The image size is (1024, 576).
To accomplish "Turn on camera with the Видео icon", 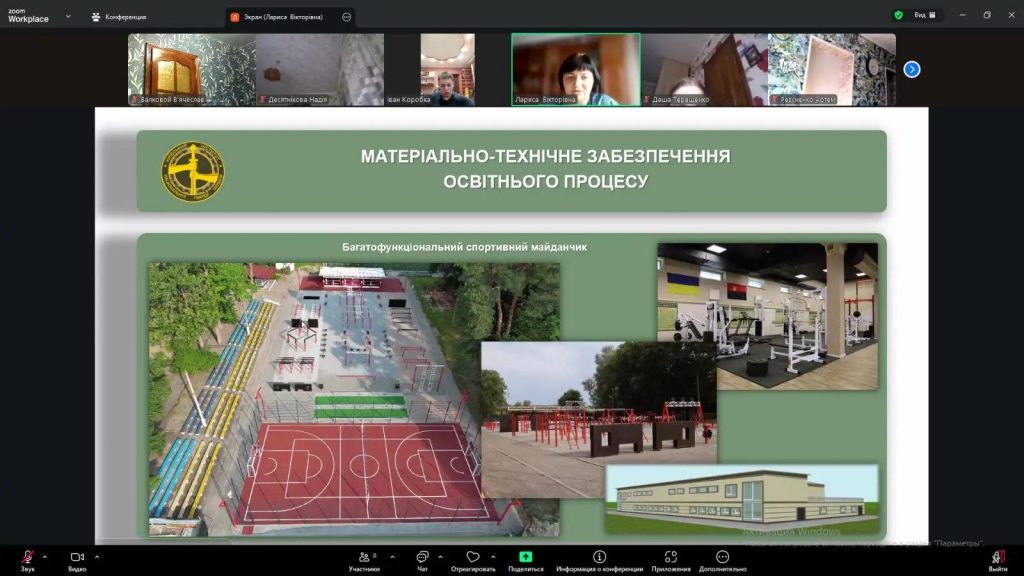I will [77, 557].
